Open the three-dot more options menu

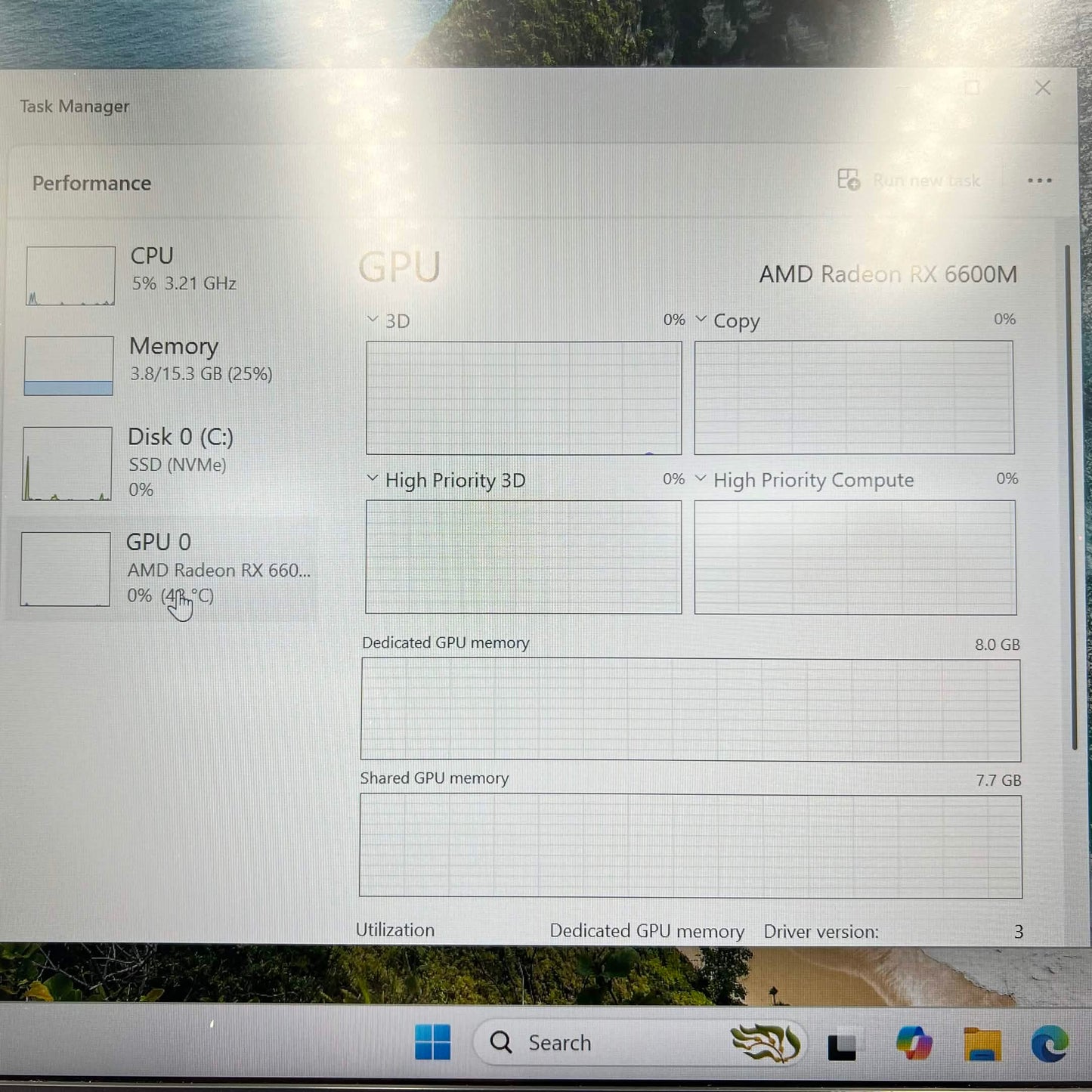tap(1040, 181)
